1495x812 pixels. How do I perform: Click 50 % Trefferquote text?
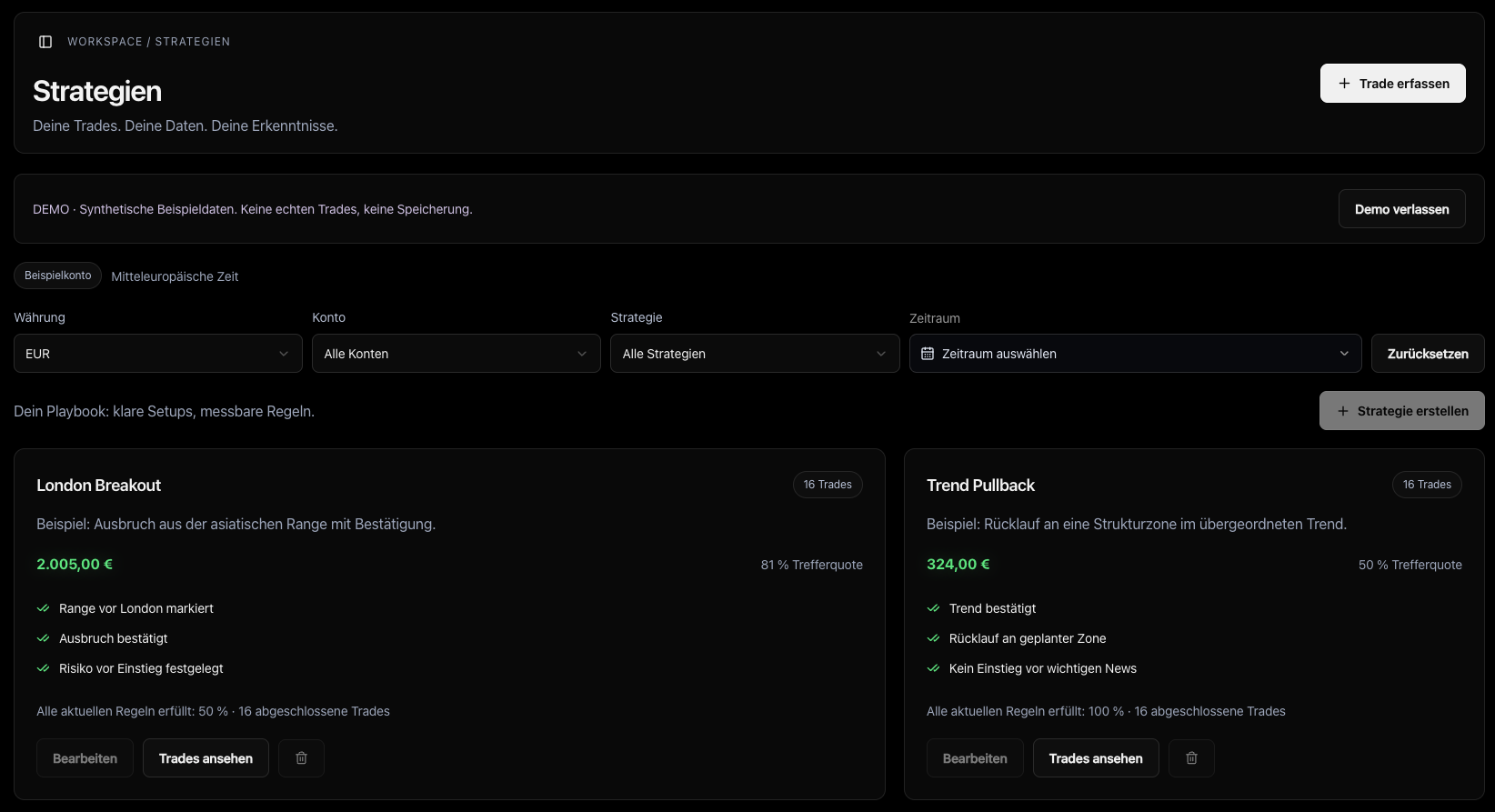1410,565
